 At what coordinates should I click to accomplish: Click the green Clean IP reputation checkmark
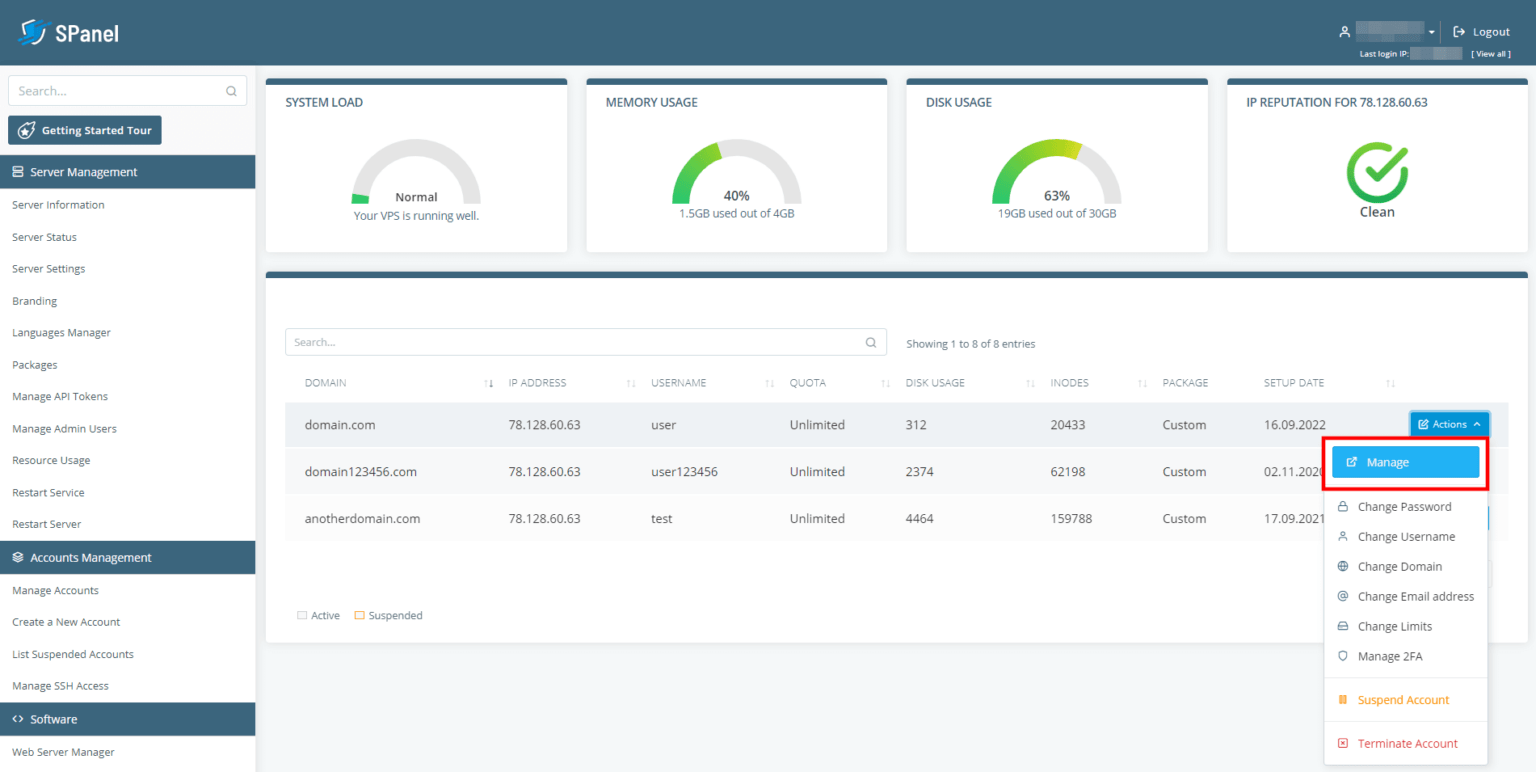click(x=1376, y=173)
